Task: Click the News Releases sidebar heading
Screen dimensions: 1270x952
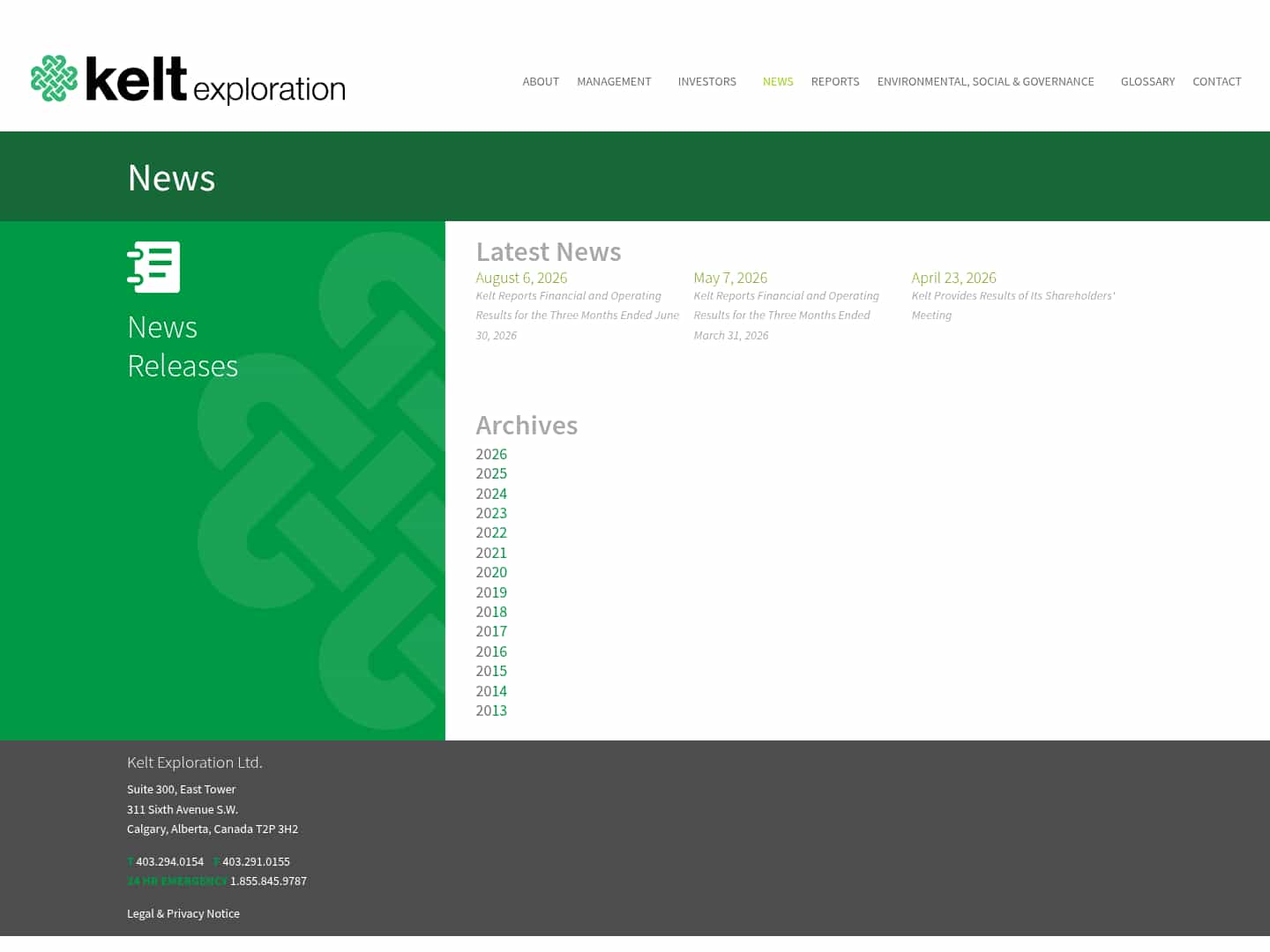Action: (x=183, y=346)
